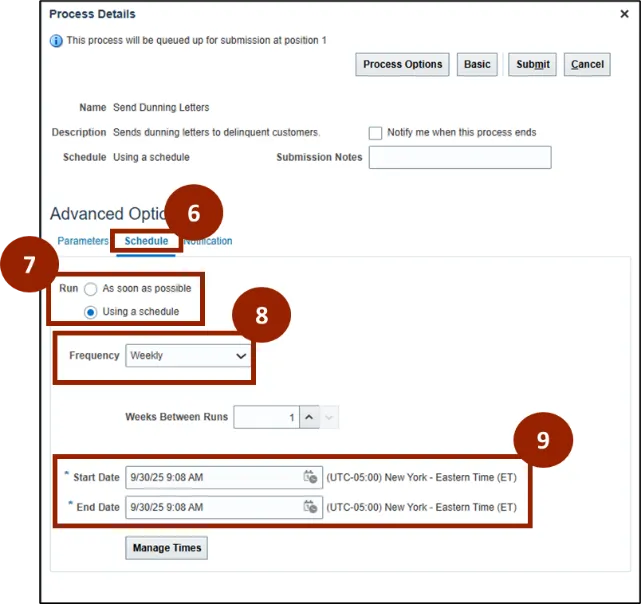Switch to the Notification tab
Image resolution: width=641 pixels, height=604 pixels.
[208, 241]
